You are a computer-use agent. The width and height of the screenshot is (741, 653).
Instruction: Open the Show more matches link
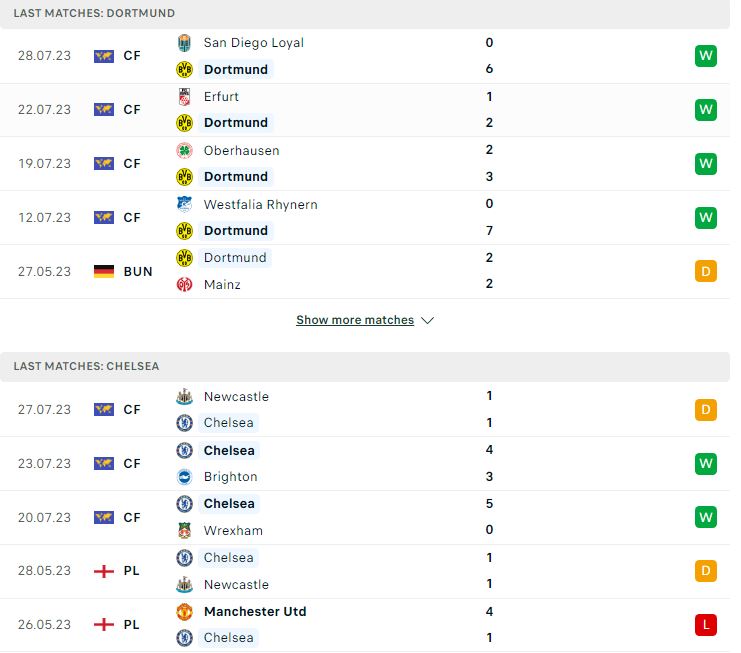(355, 320)
